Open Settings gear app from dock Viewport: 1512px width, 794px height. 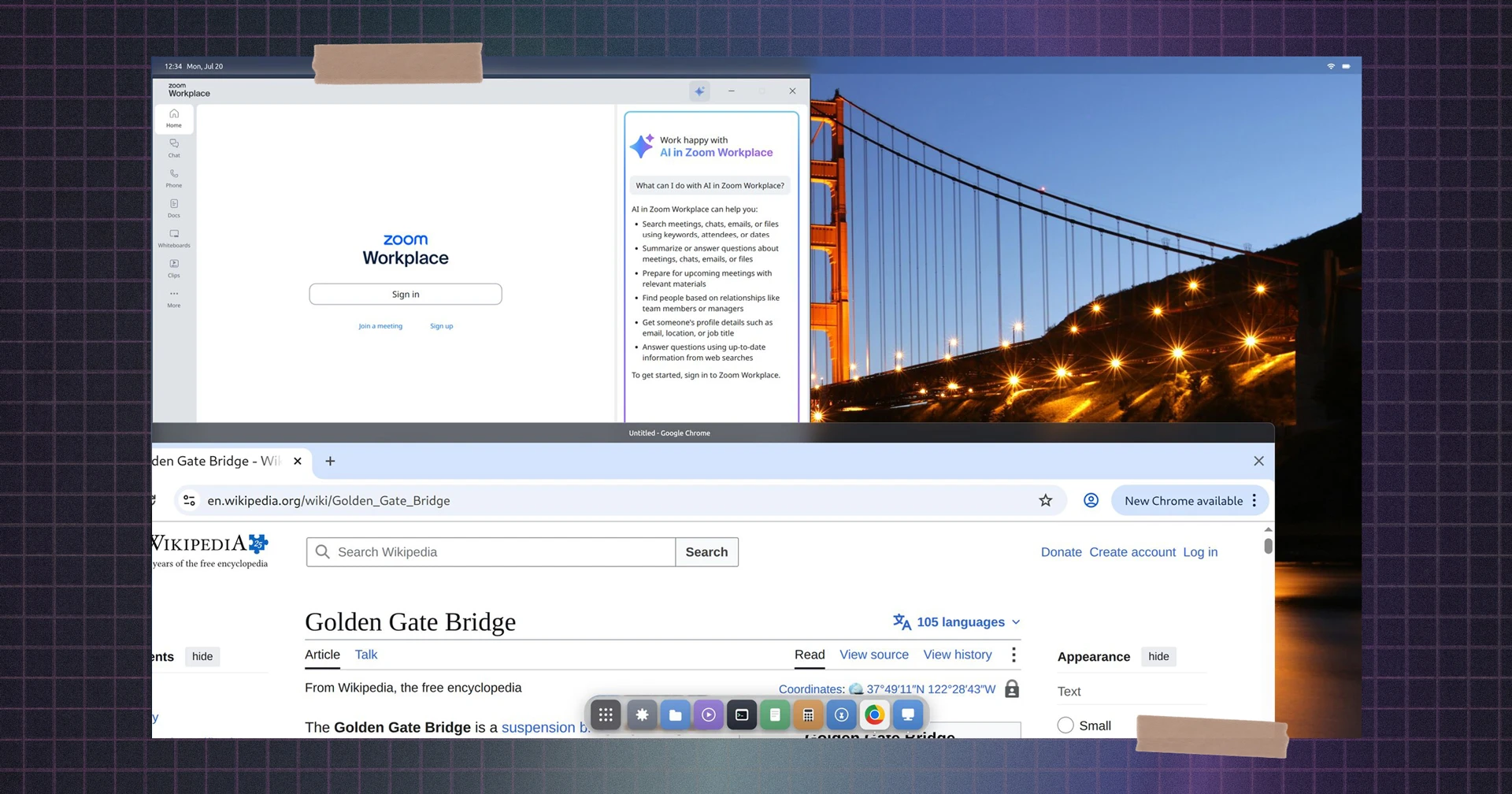pyautogui.click(x=642, y=714)
